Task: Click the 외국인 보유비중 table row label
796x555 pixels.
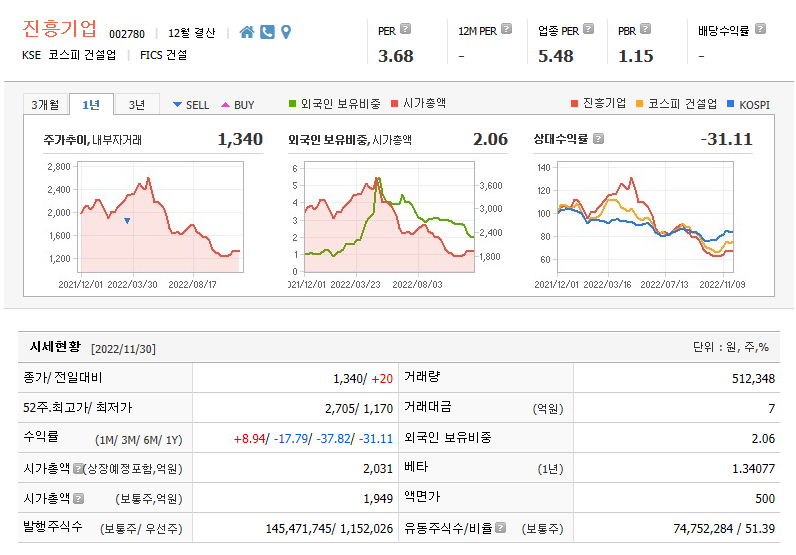Action: click(448, 437)
